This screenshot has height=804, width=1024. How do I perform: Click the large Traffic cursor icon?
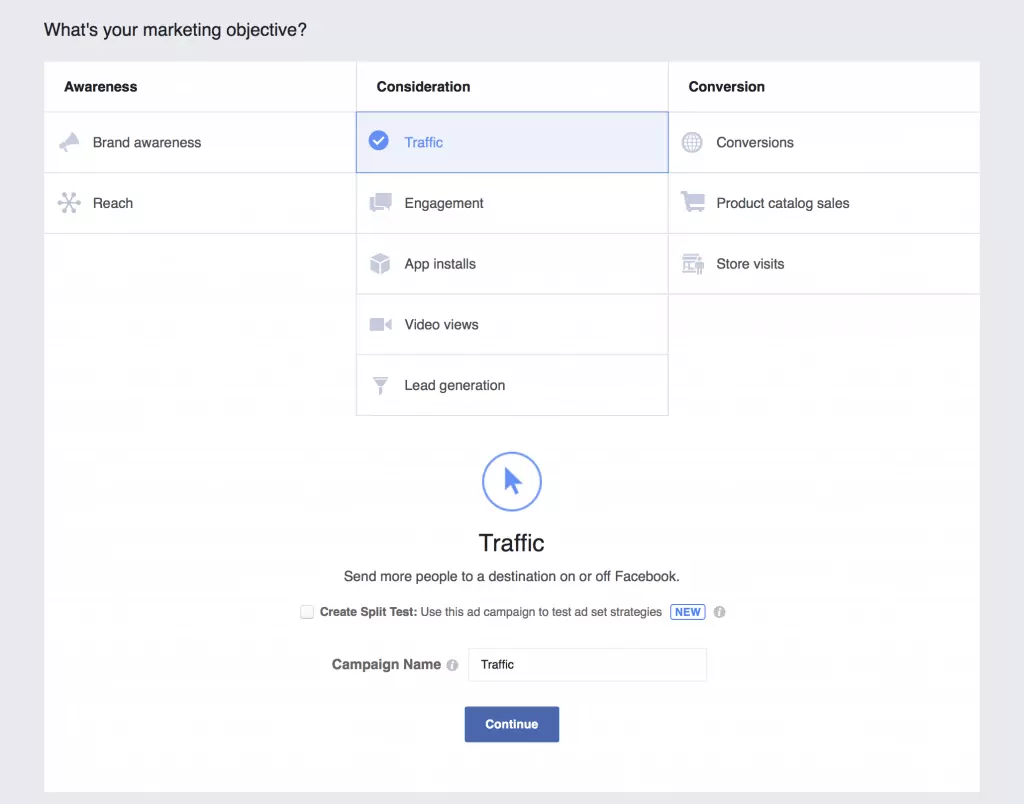(x=512, y=482)
